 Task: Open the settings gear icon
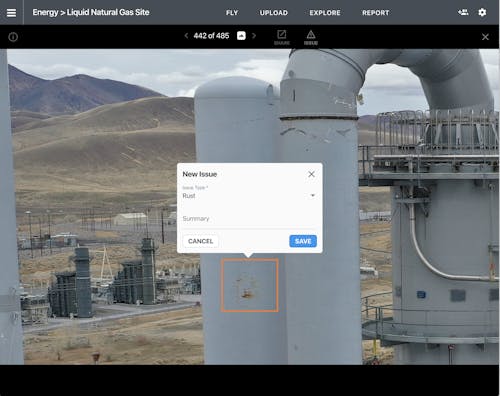(482, 12)
